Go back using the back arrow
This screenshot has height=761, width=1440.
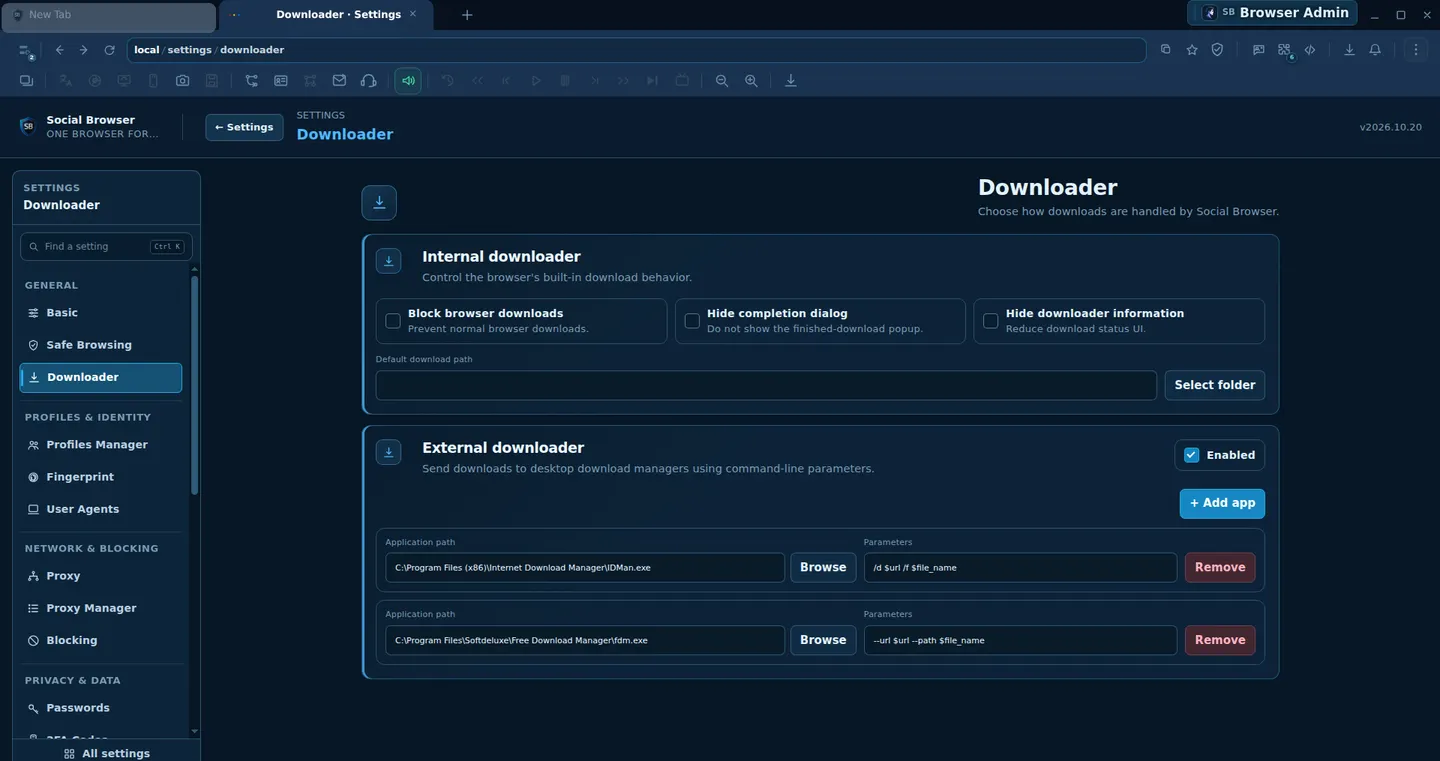(x=60, y=50)
